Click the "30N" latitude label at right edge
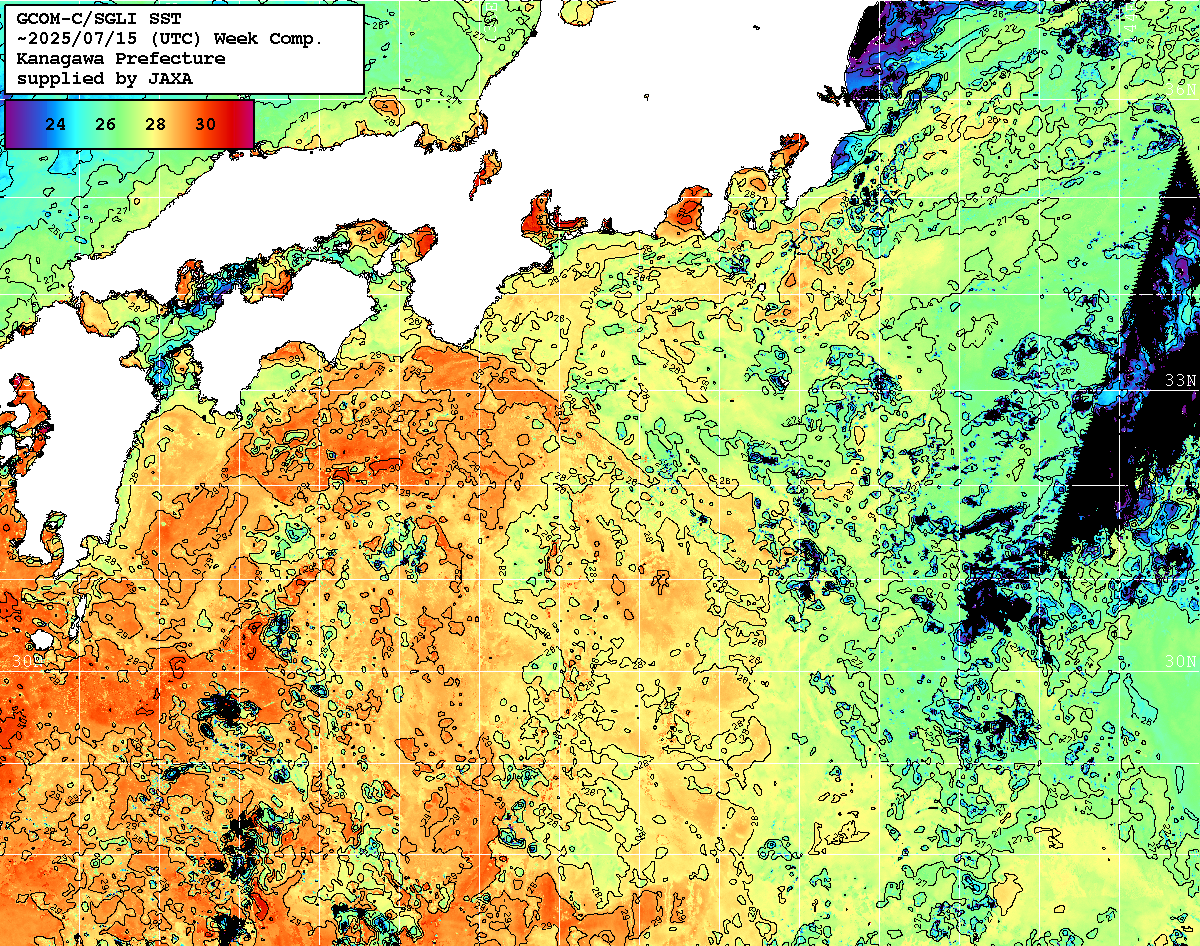 [1181, 662]
